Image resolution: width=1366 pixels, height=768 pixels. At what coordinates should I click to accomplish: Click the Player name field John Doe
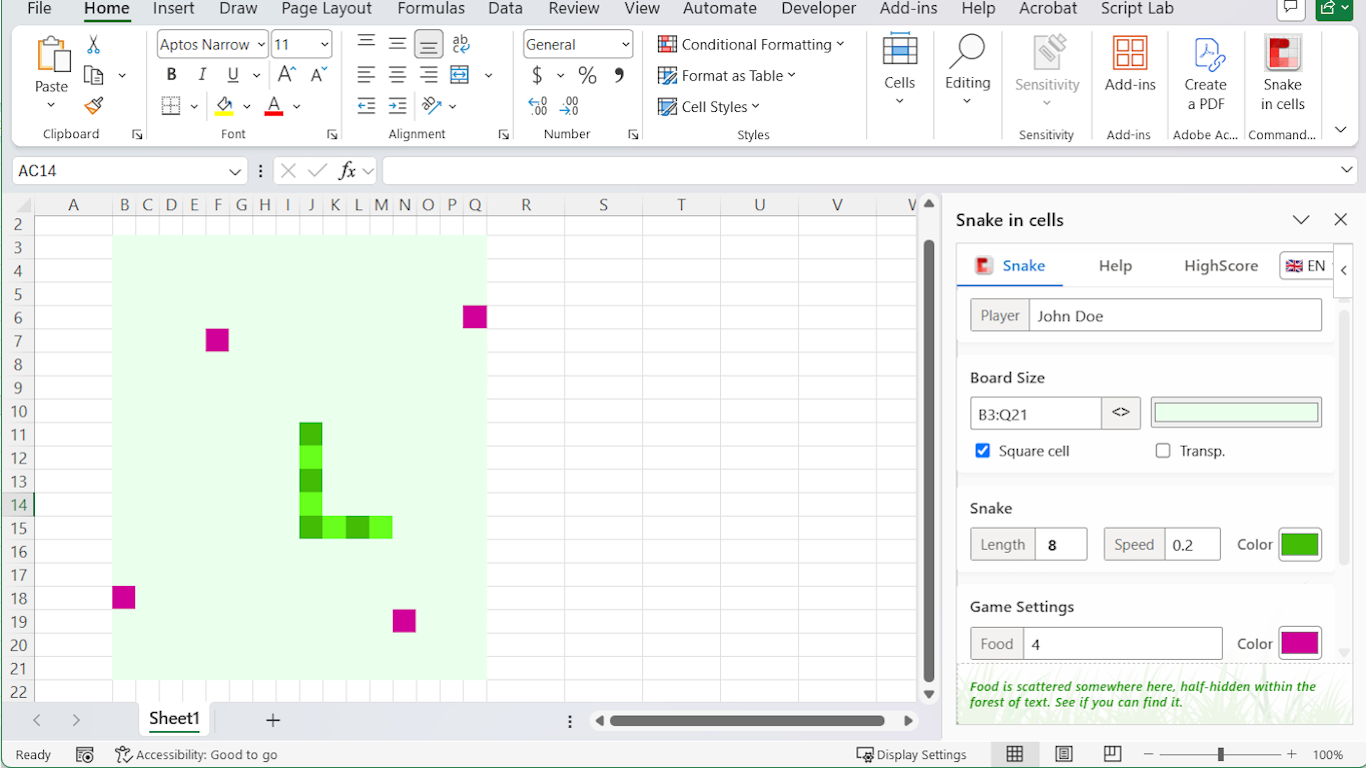tap(1175, 316)
